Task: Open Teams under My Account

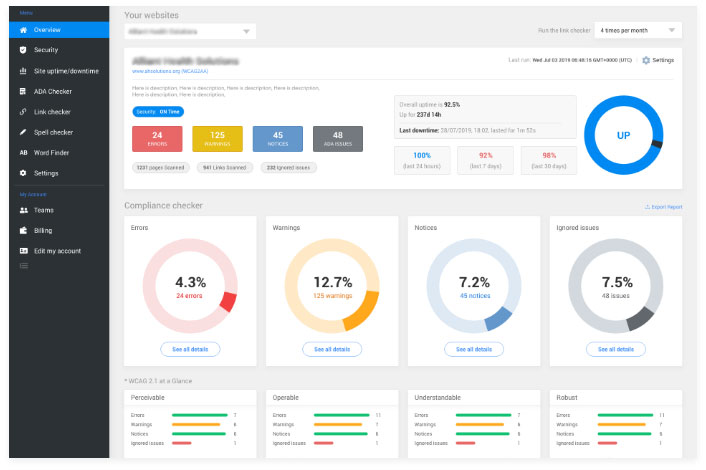Action: [x=59, y=210]
